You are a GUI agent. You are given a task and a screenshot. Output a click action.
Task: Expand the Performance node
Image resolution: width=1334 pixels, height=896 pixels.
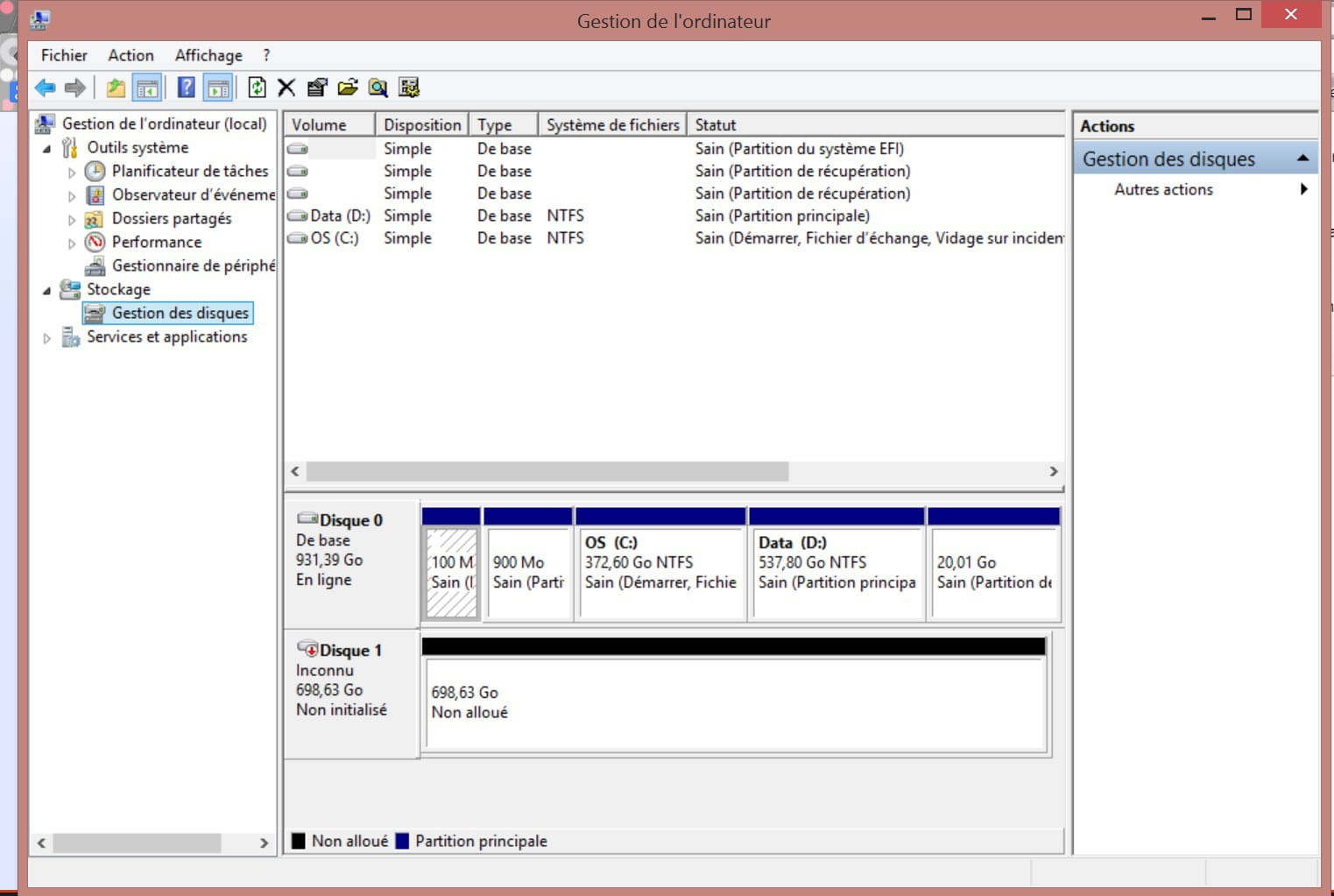pyautogui.click(x=72, y=243)
